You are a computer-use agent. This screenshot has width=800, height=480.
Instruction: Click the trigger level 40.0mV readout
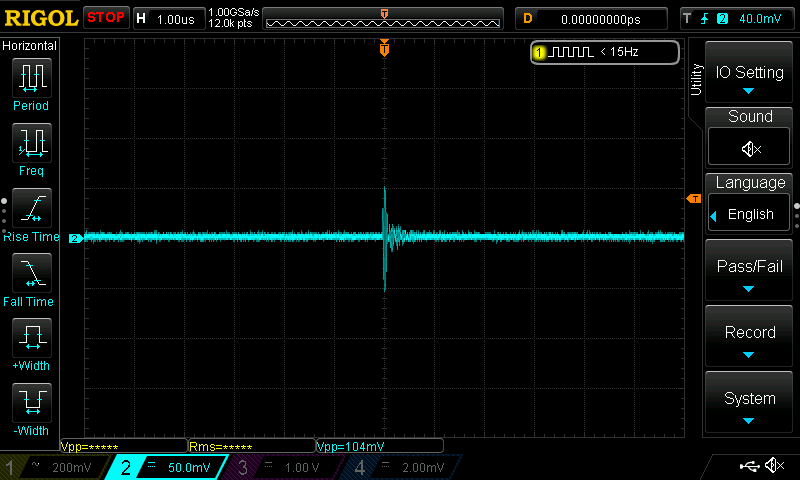coord(760,19)
